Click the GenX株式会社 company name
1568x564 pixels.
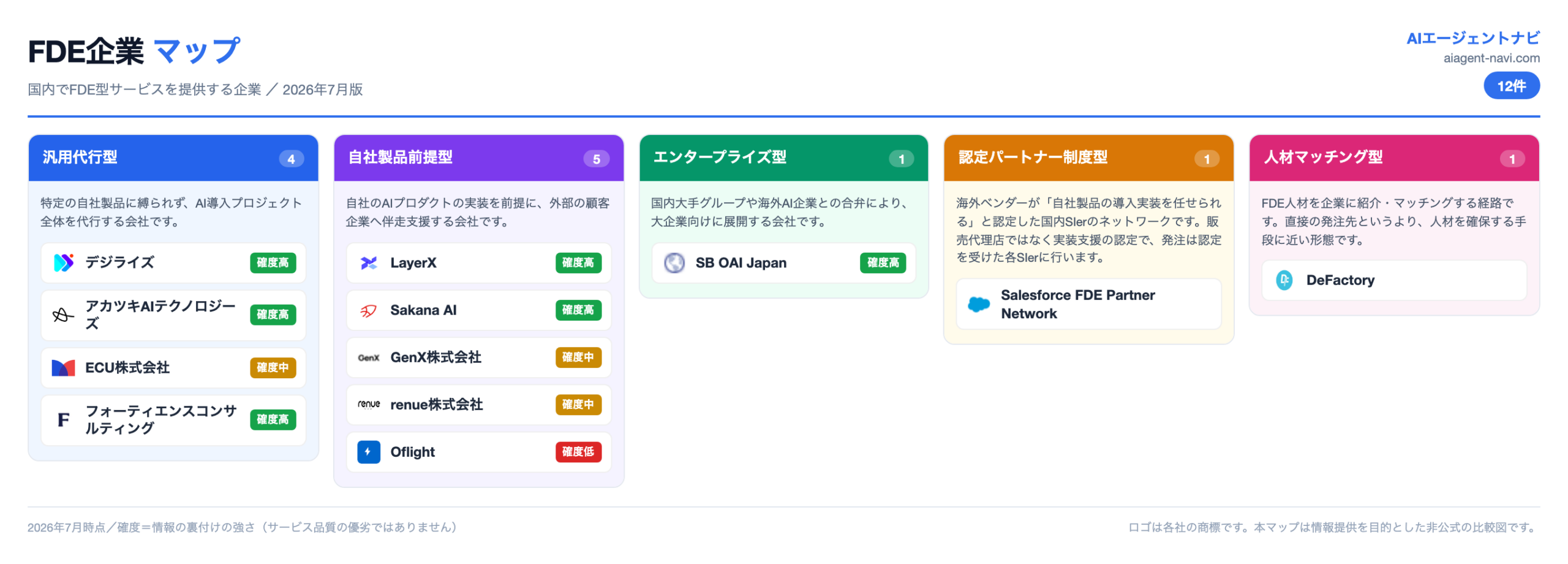tap(435, 357)
